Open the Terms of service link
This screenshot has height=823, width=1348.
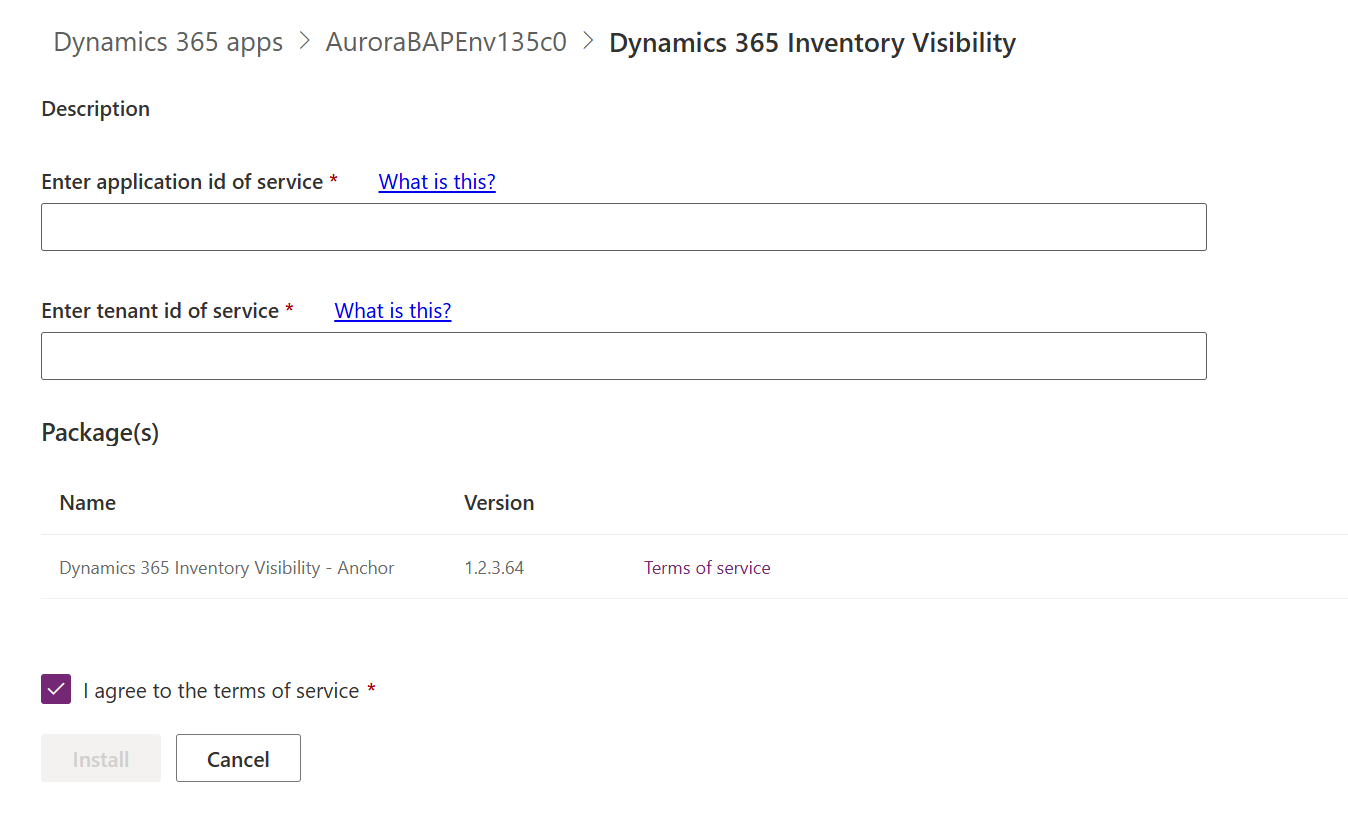(x=707, y=568)
